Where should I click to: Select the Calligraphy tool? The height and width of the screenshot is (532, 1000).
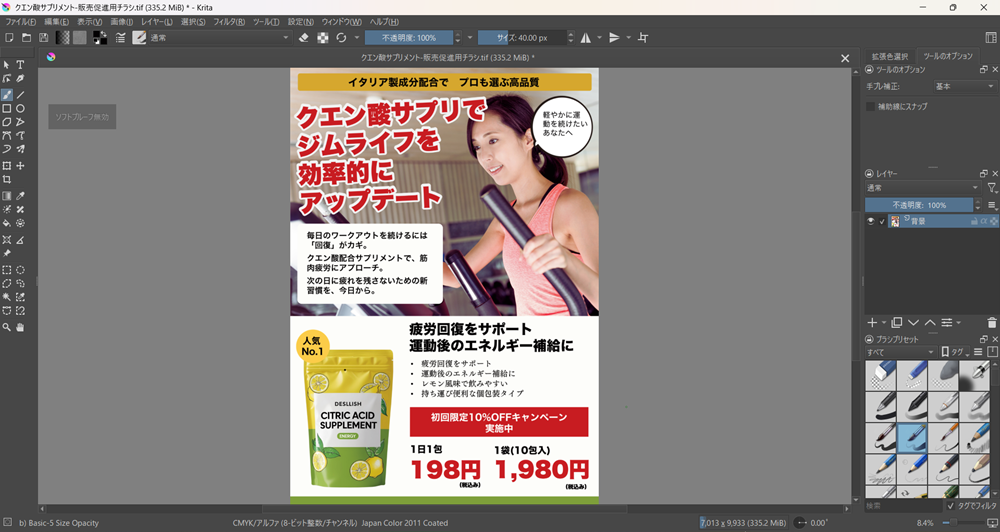click(20, 78)
